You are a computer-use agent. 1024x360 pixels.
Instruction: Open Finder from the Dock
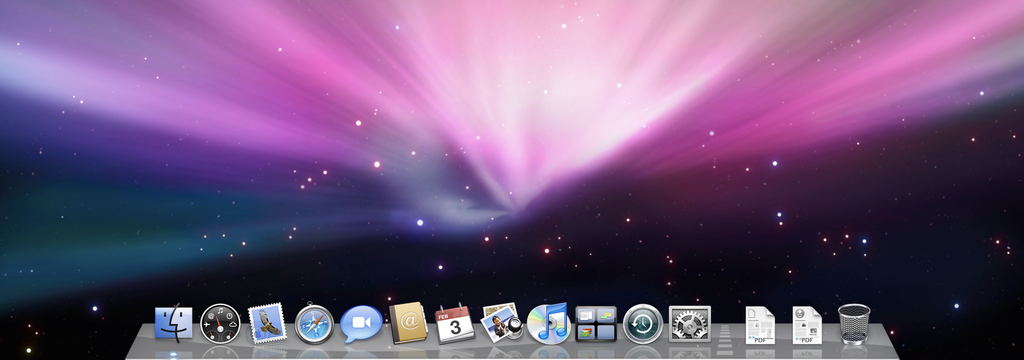174,324
